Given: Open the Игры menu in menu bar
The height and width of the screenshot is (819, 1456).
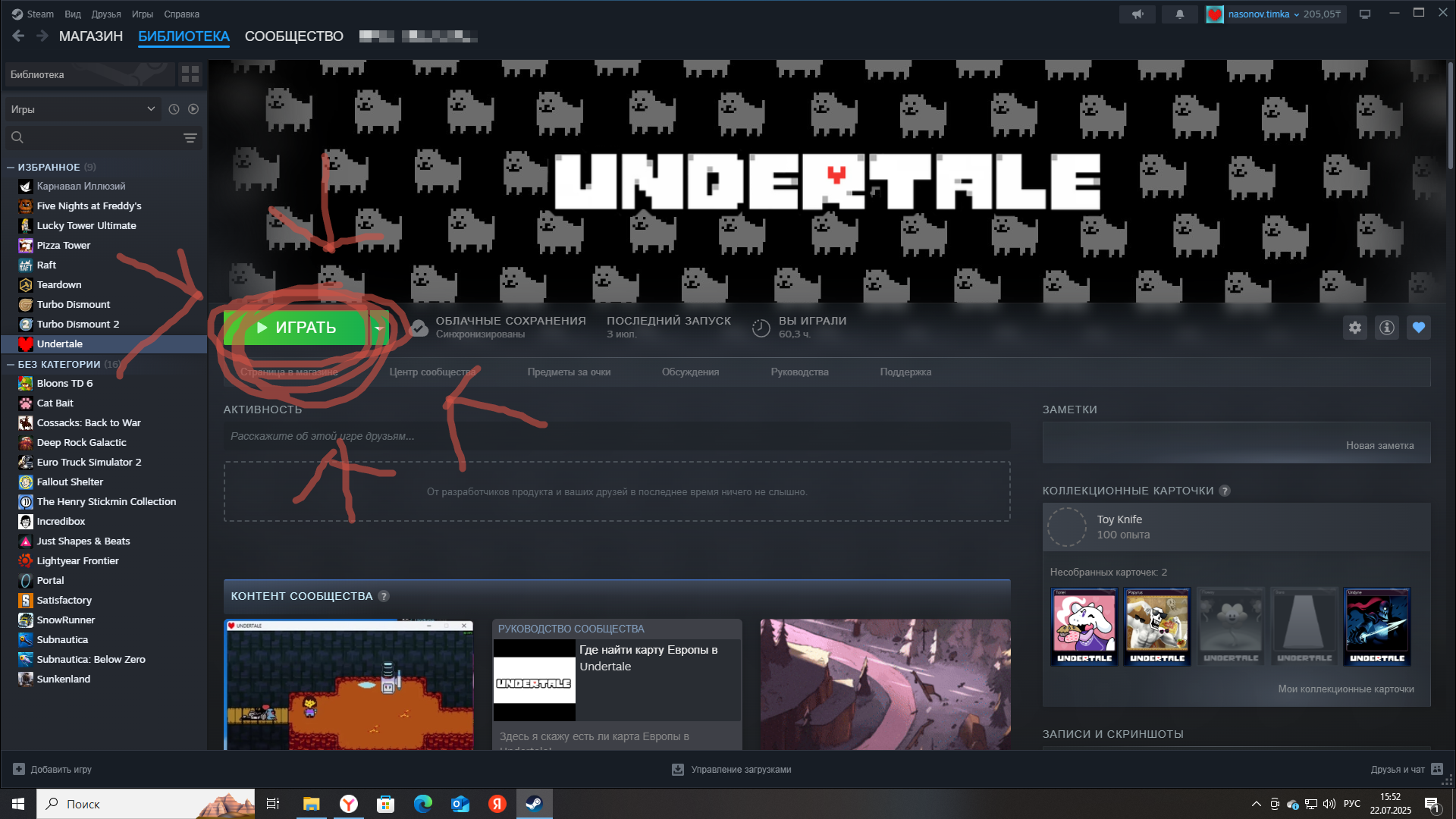Looking at the screenshot, I should point(143,14).
